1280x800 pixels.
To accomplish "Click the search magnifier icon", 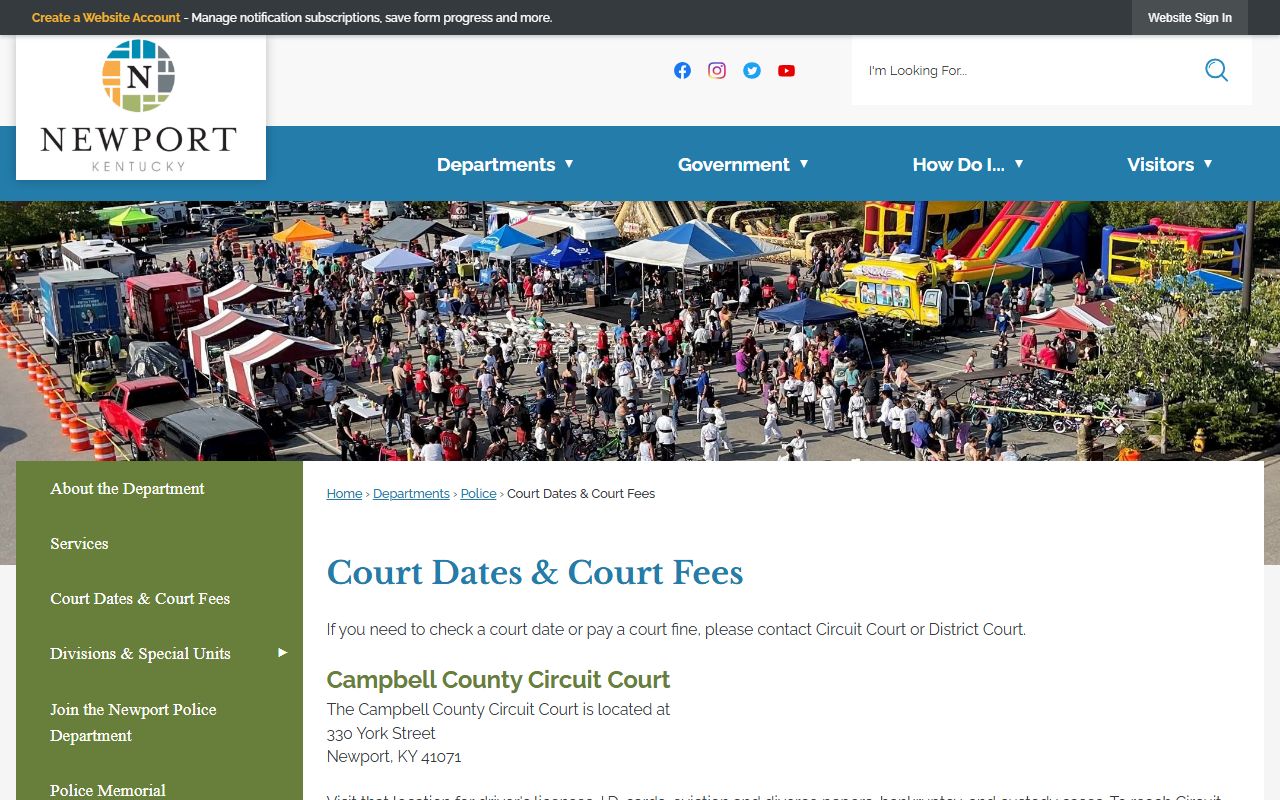I will (x=1216, y=70).
